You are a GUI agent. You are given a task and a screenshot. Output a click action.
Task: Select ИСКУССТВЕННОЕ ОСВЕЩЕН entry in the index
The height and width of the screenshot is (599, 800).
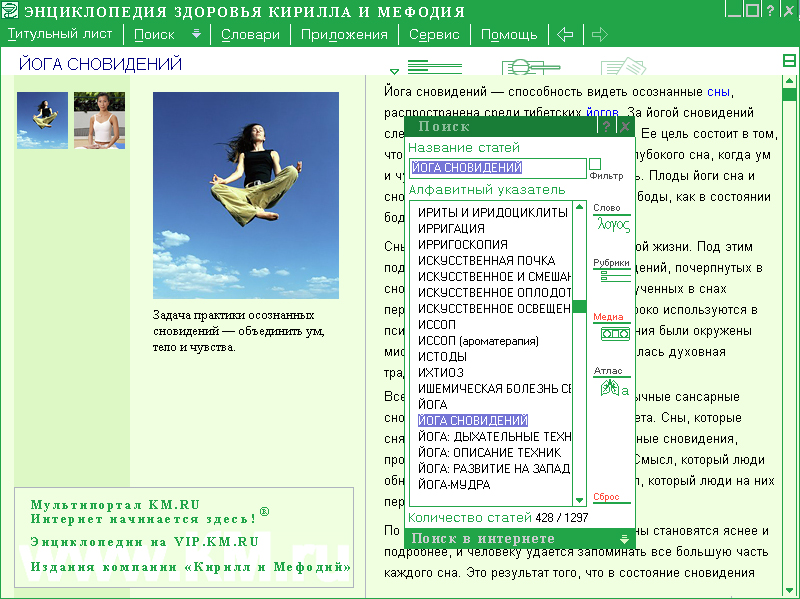point(494,309)
